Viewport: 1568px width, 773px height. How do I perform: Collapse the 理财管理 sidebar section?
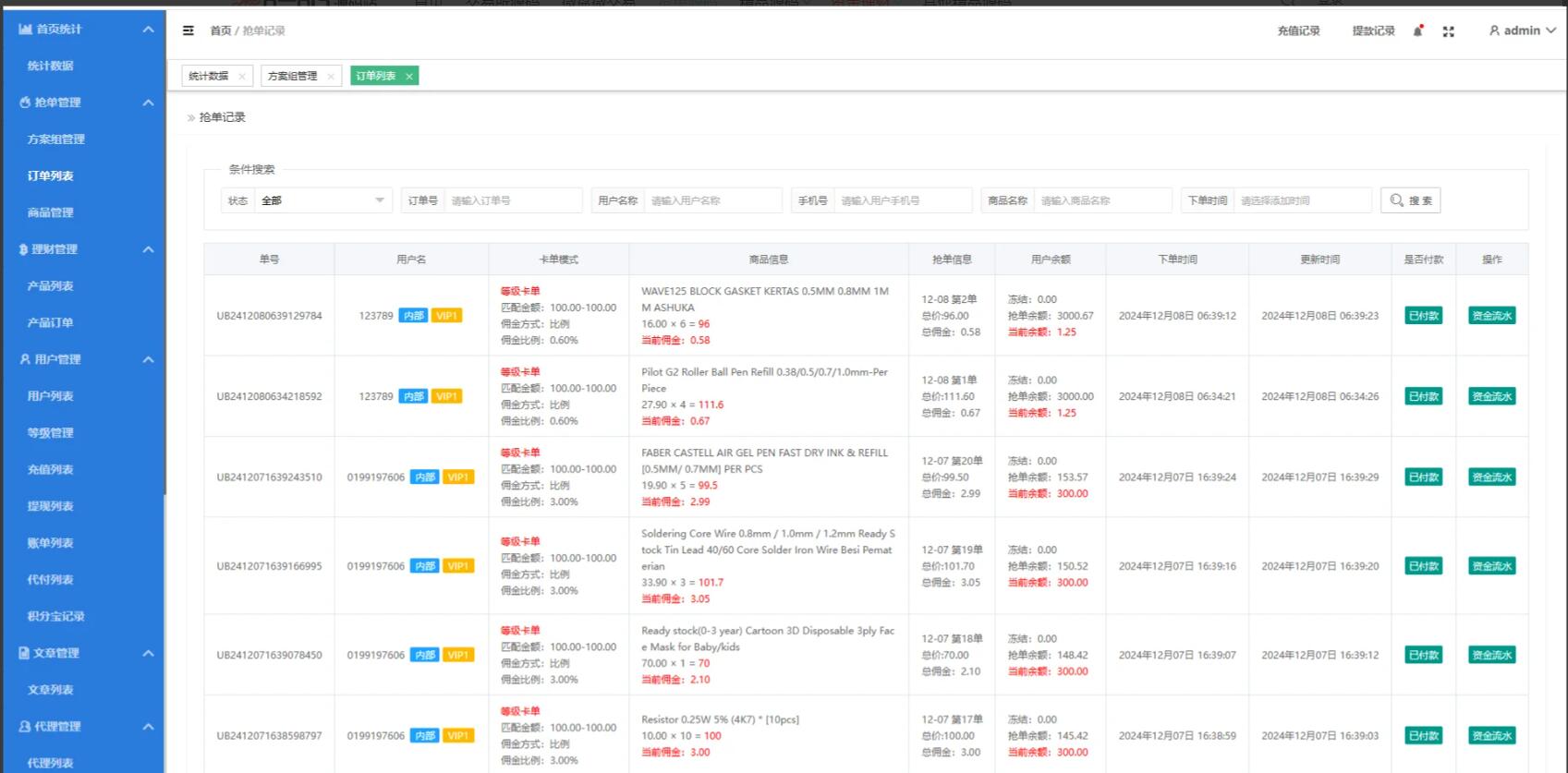[x=148, y=249]
